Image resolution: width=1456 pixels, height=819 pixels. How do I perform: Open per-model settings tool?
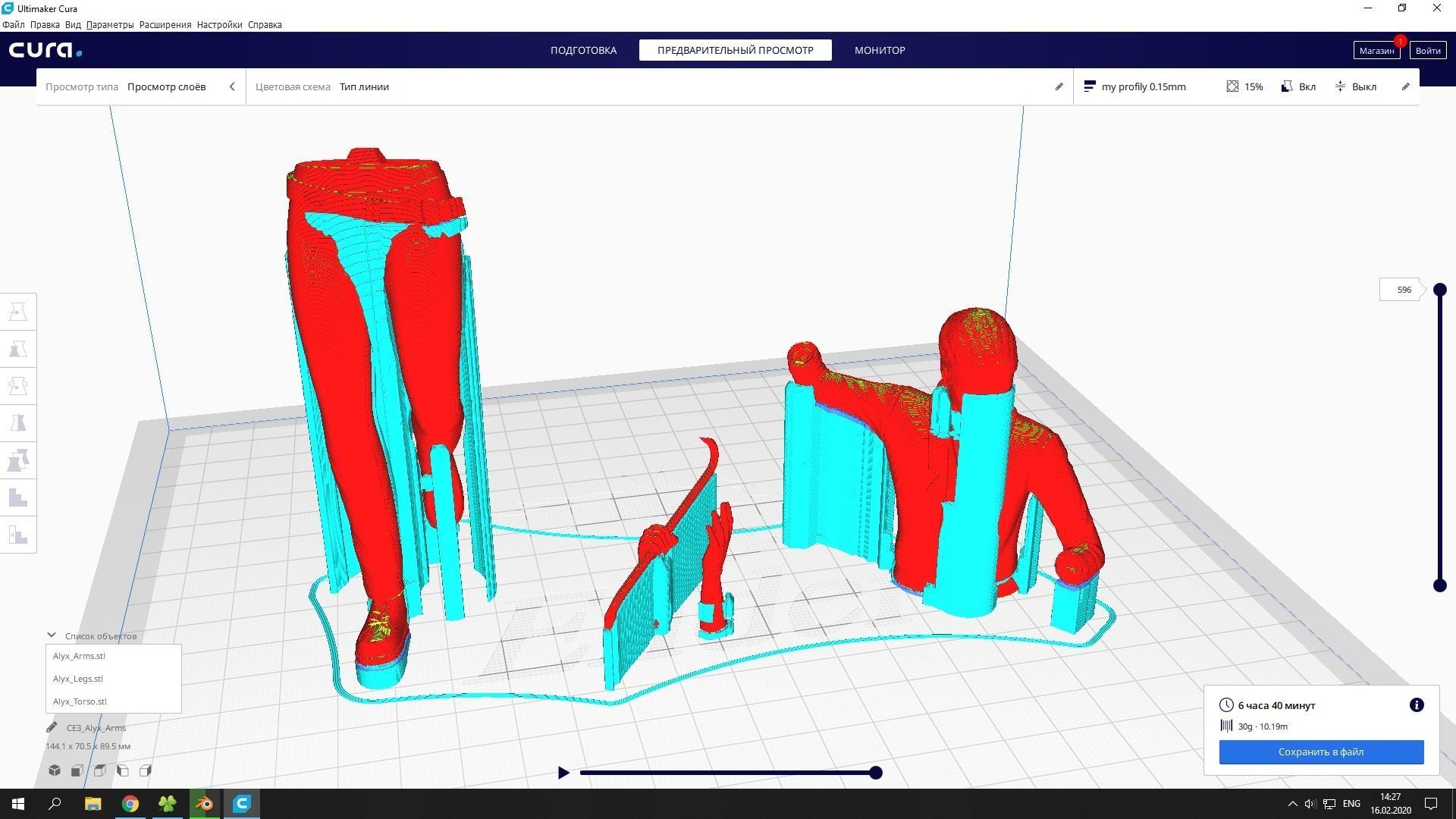tap(18, 460)
